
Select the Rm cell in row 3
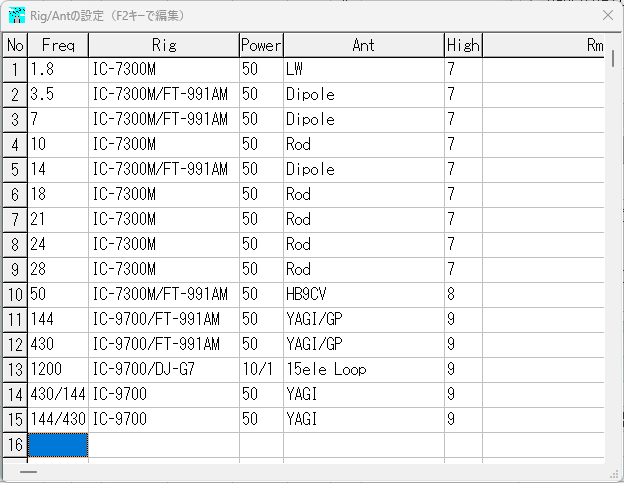544,120
